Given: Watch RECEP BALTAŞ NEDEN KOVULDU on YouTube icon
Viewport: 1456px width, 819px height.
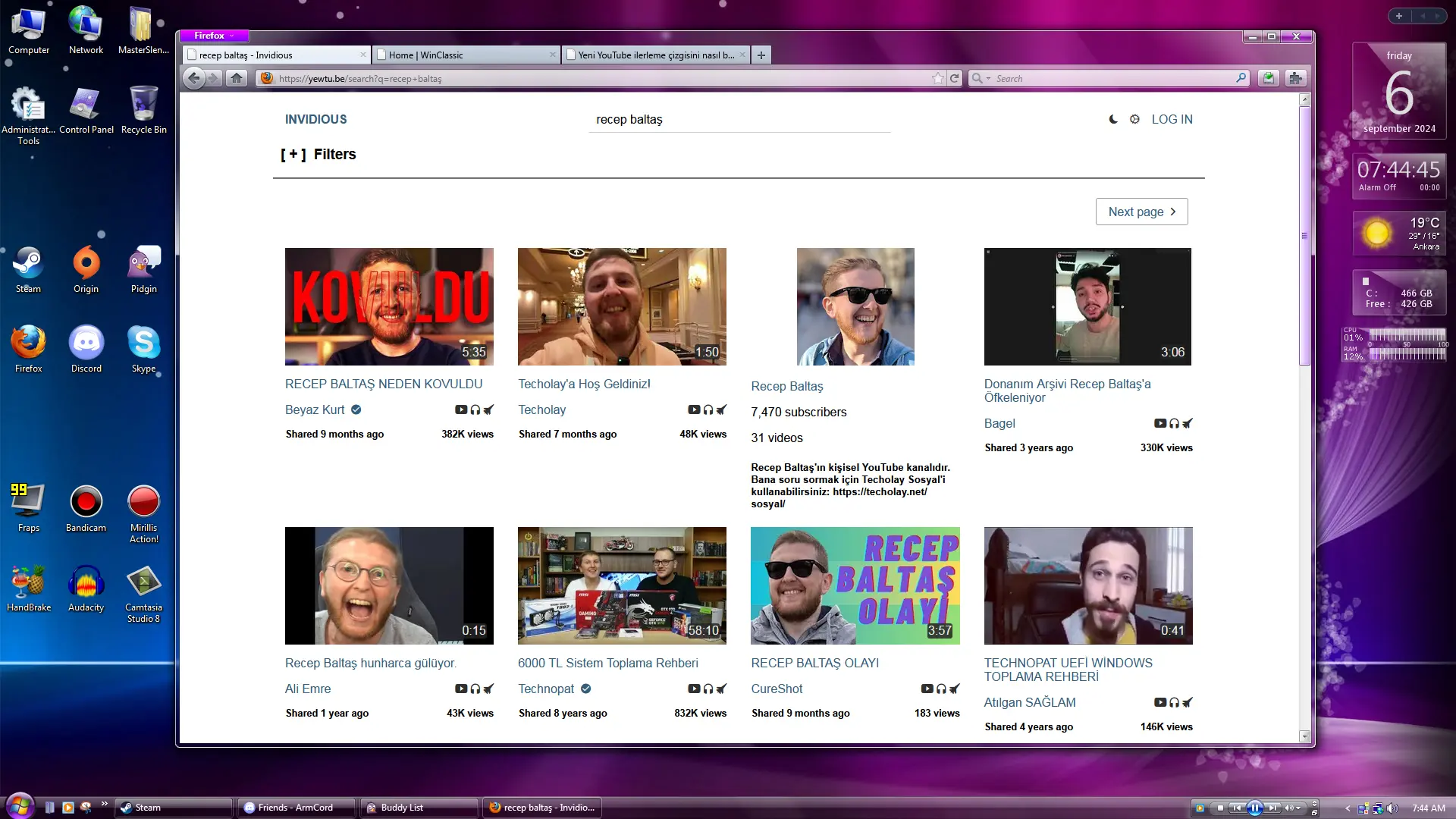Looking at the screenshot, I should 460,409.
